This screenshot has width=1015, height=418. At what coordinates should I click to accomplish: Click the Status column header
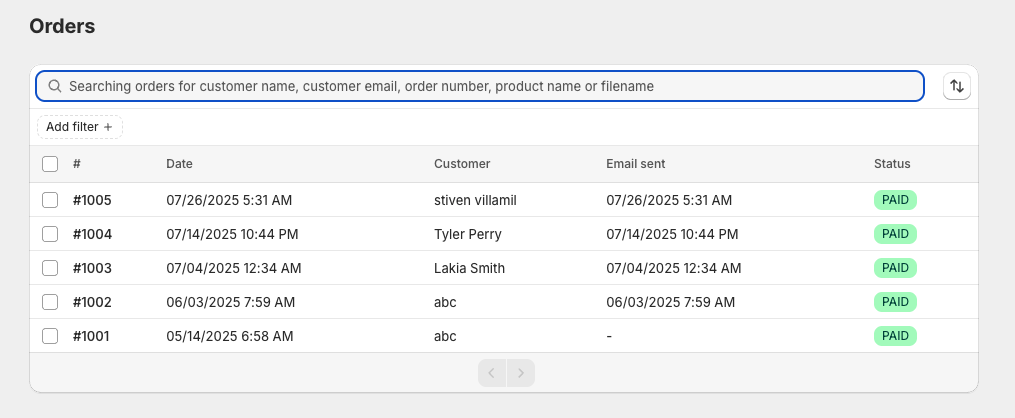click(892, 164)
